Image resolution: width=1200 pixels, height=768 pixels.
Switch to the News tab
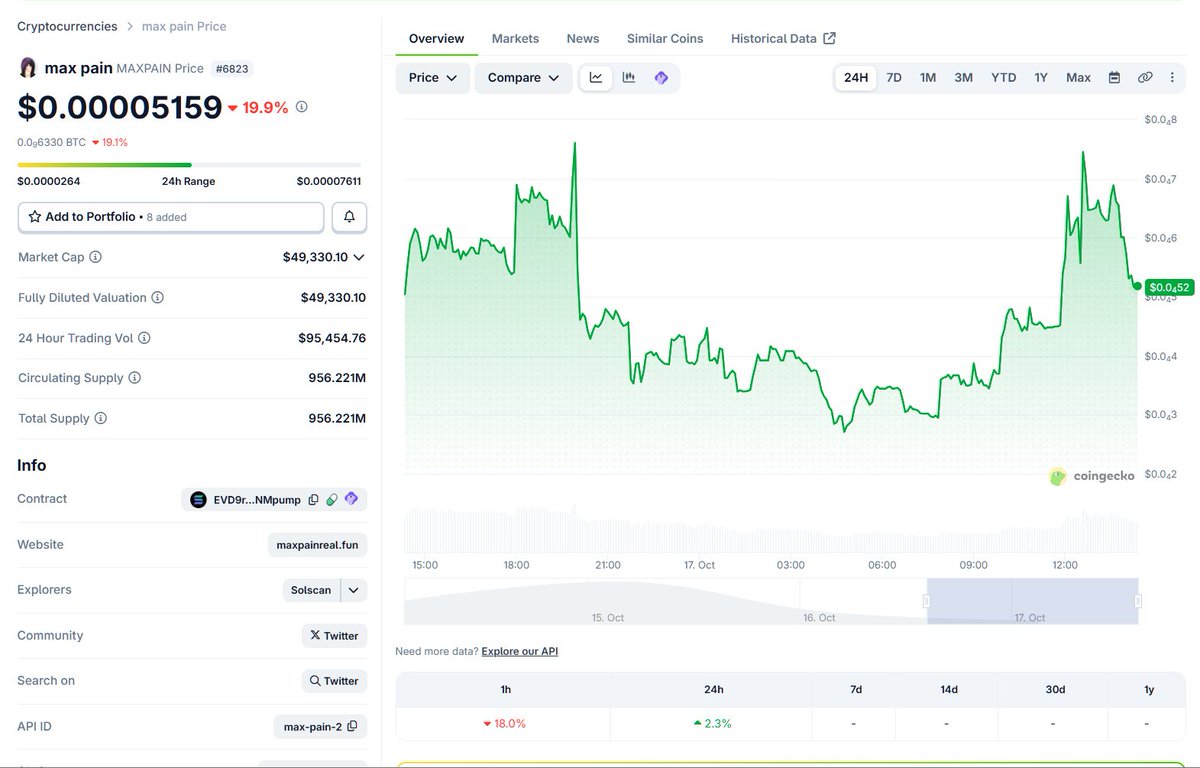coord(583,38)
